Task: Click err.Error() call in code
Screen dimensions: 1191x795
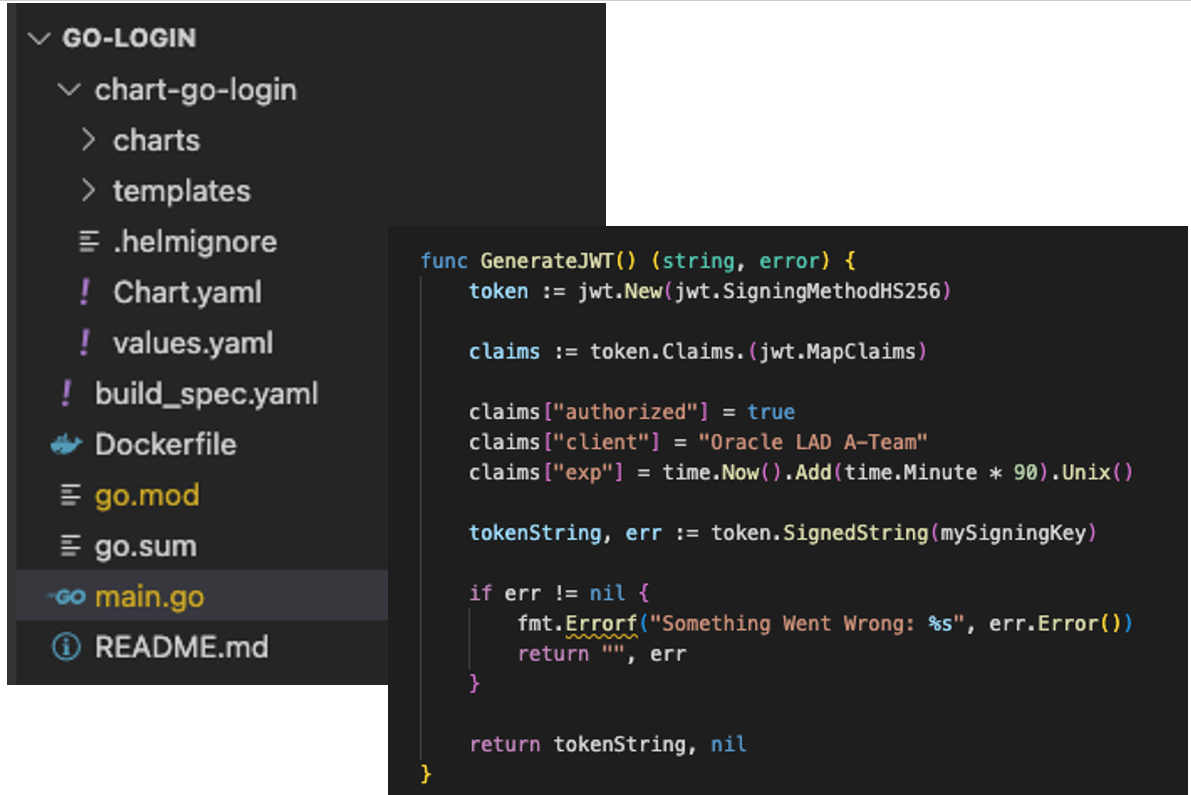Action: 1056,624
